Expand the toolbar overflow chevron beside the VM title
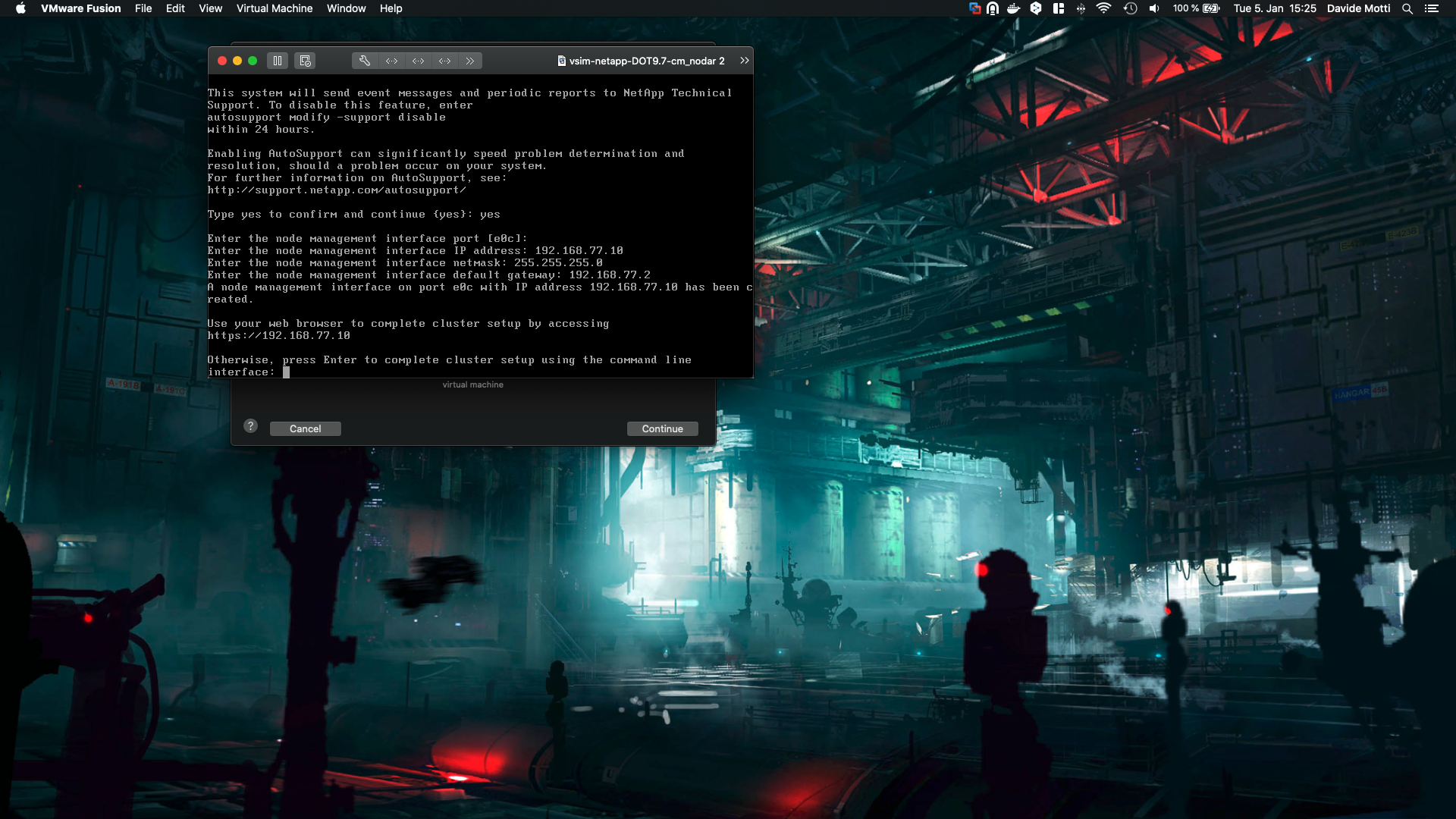 744,61
